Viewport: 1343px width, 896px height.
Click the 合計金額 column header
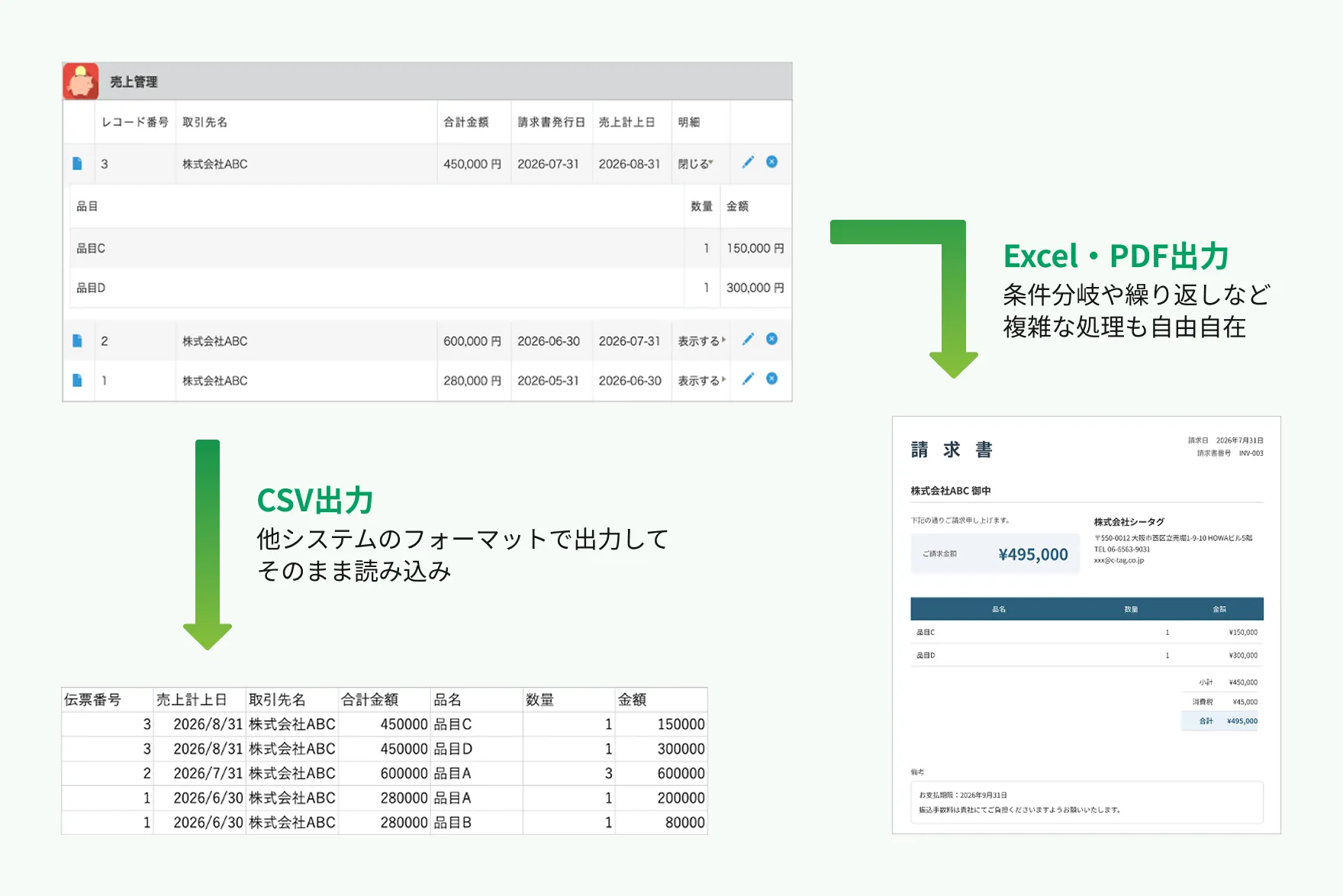click(466, 122)
